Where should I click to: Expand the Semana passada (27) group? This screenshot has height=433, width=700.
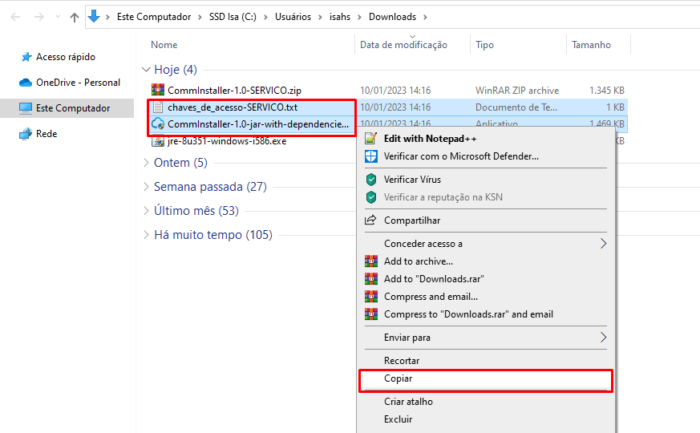click(x=147, y=186)
